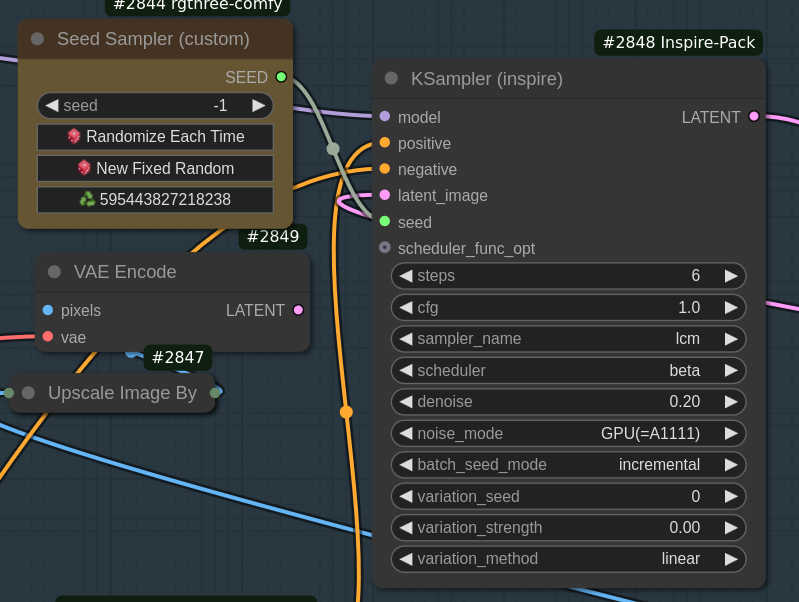
Task: Open the noise_mode GPU(=A1111) dropdown
Action: (568, 433)
